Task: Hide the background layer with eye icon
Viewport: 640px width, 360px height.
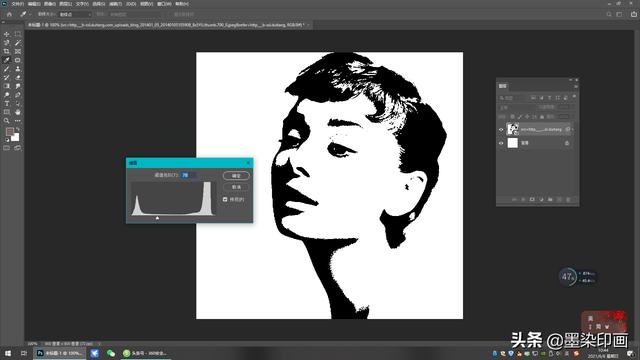Action: point(501,143)
